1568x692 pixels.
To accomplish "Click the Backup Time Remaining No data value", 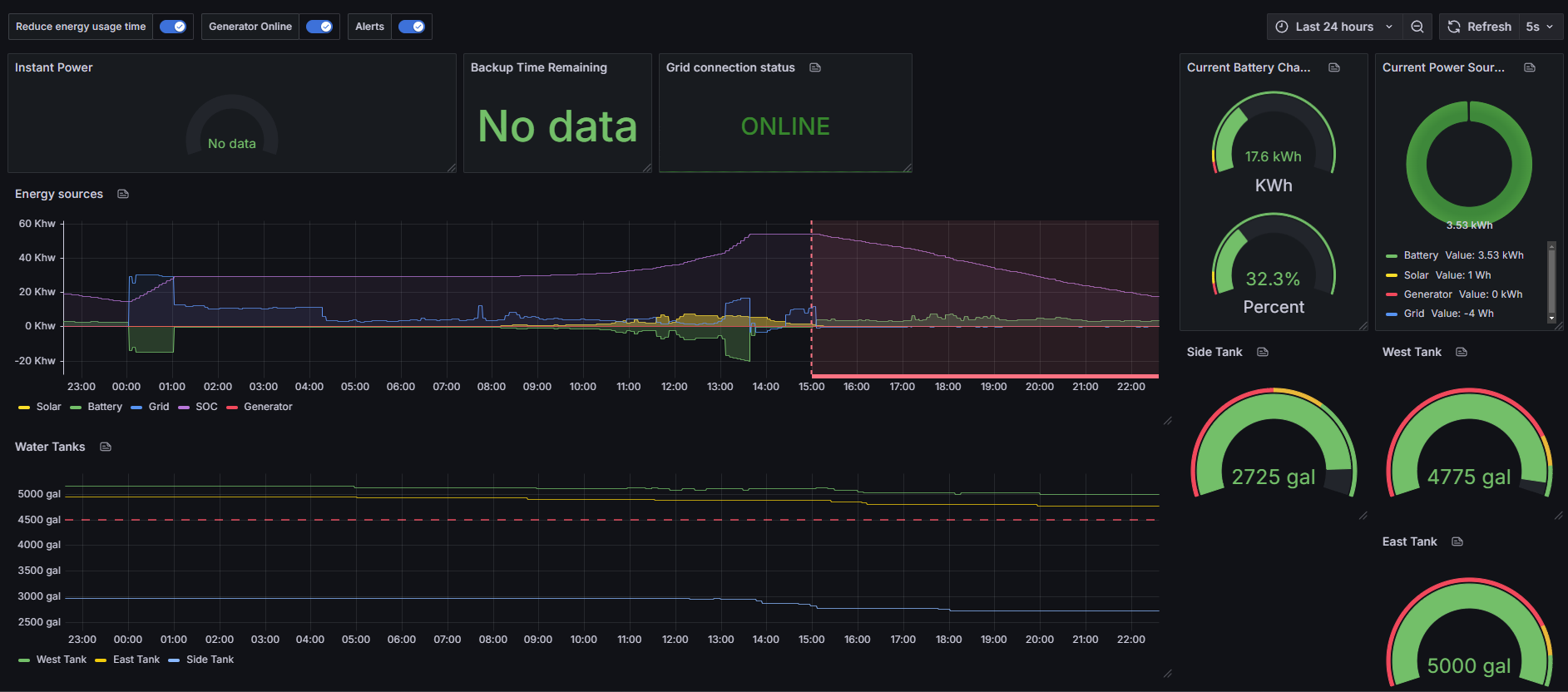I will tap(557, 126).
